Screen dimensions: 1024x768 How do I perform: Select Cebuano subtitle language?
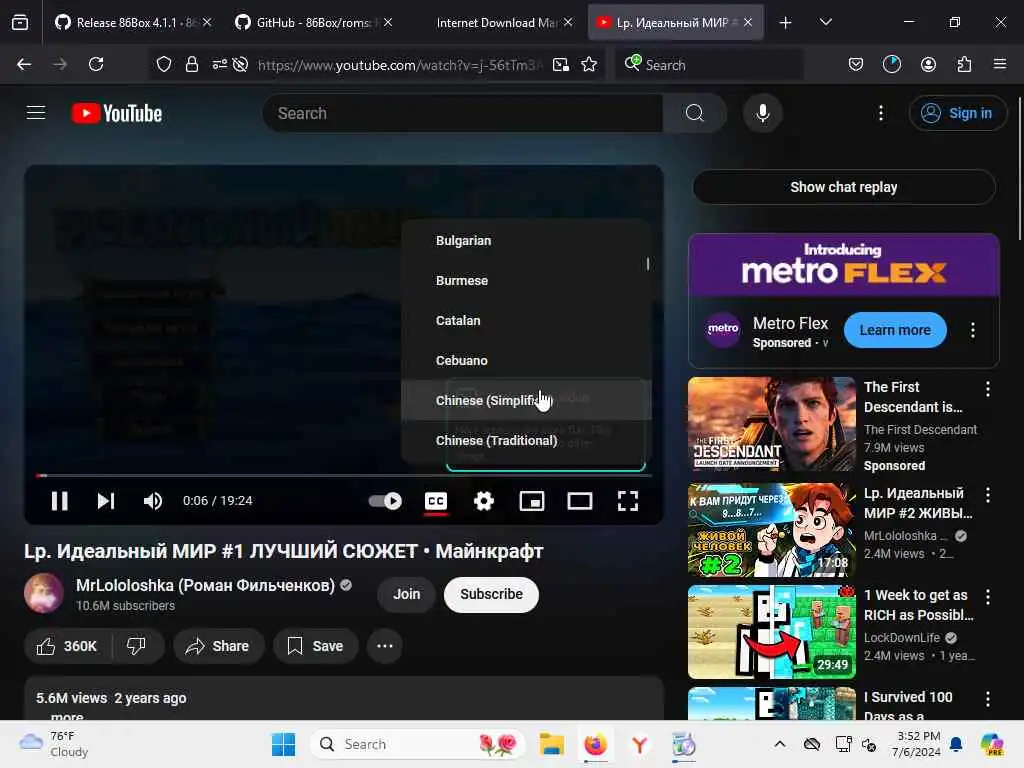pos(526,360)
